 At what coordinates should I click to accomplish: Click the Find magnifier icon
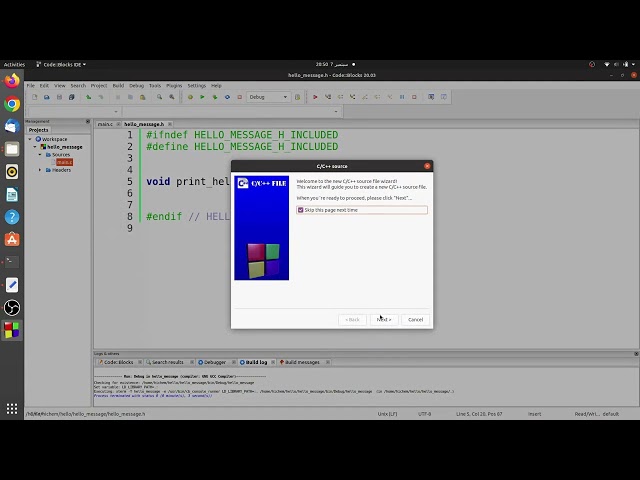pos(159,97)
